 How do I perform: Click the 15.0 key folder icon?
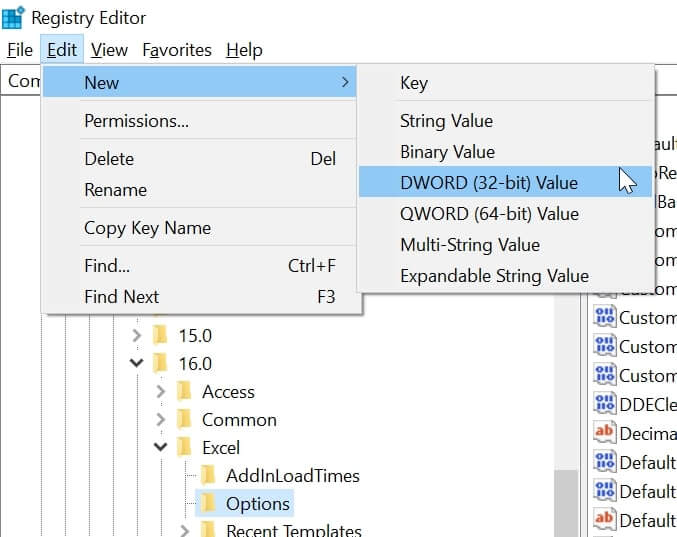[160, 335]
